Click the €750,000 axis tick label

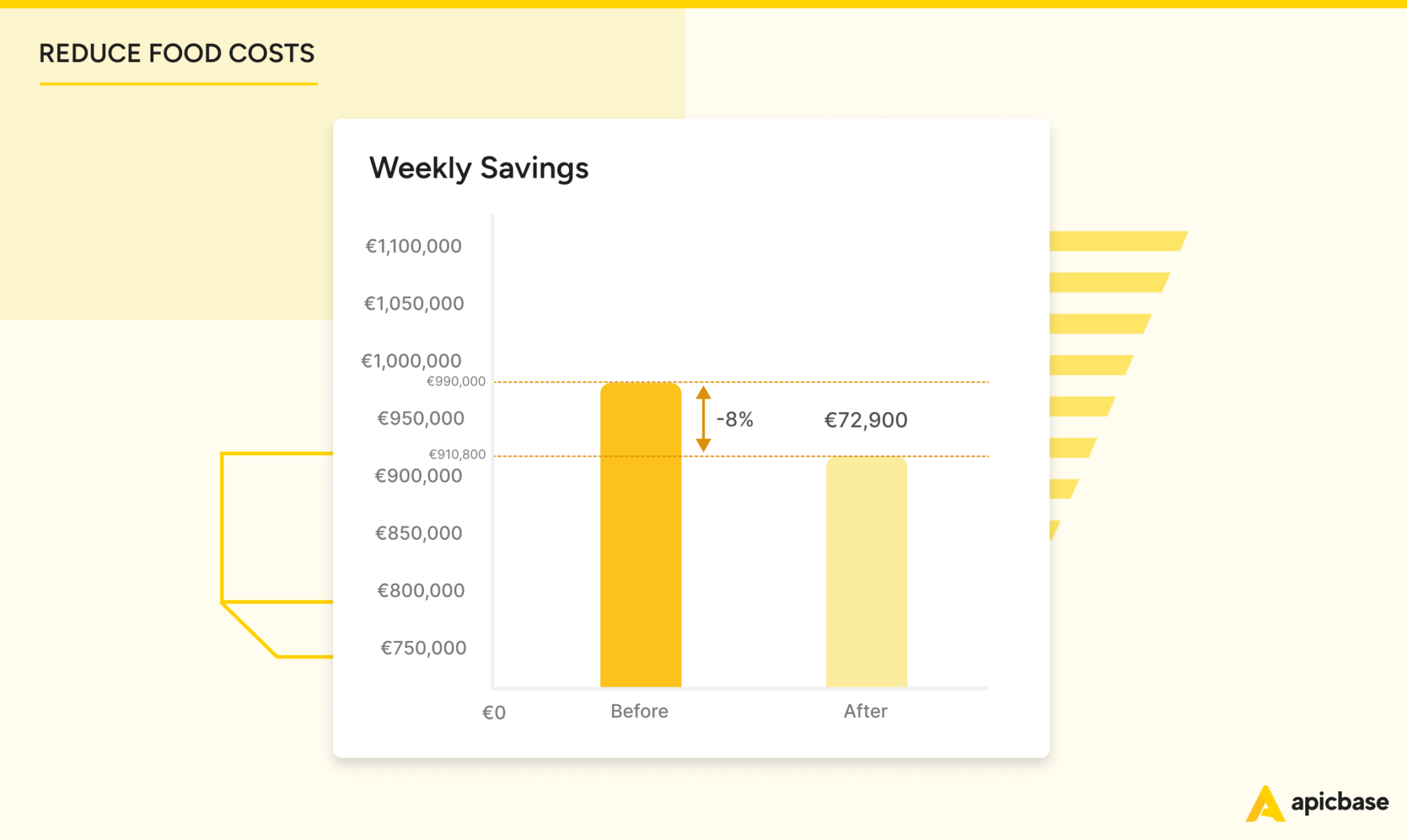423,648
